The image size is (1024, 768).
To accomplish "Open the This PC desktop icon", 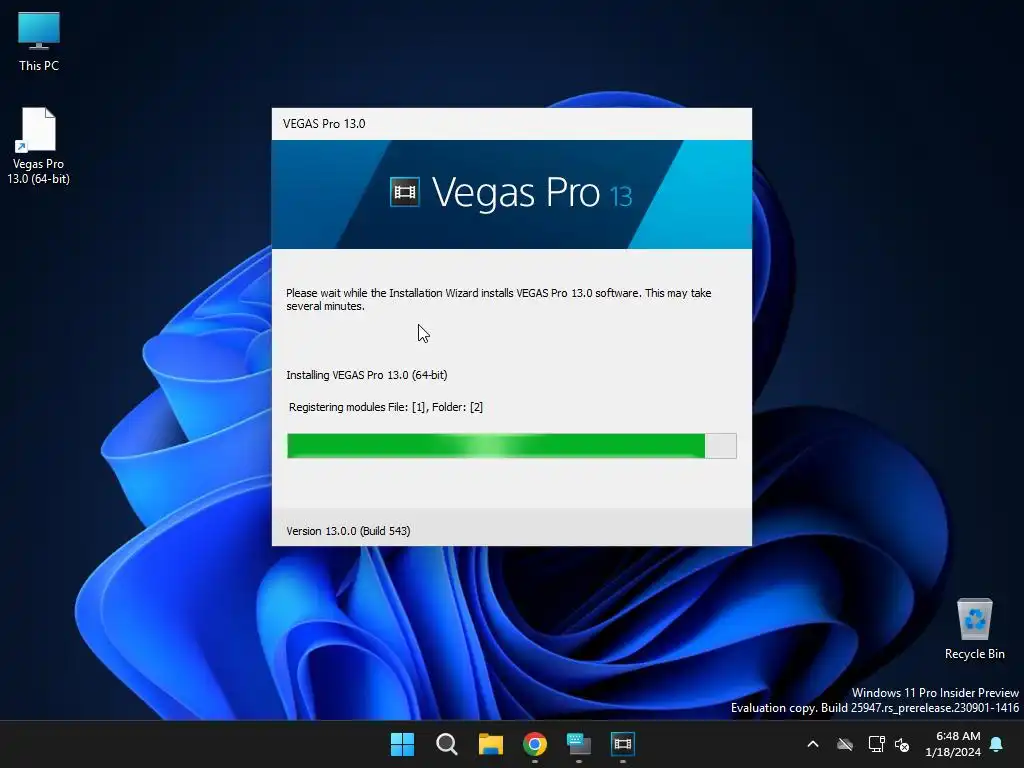I will (x=39, y=41).
